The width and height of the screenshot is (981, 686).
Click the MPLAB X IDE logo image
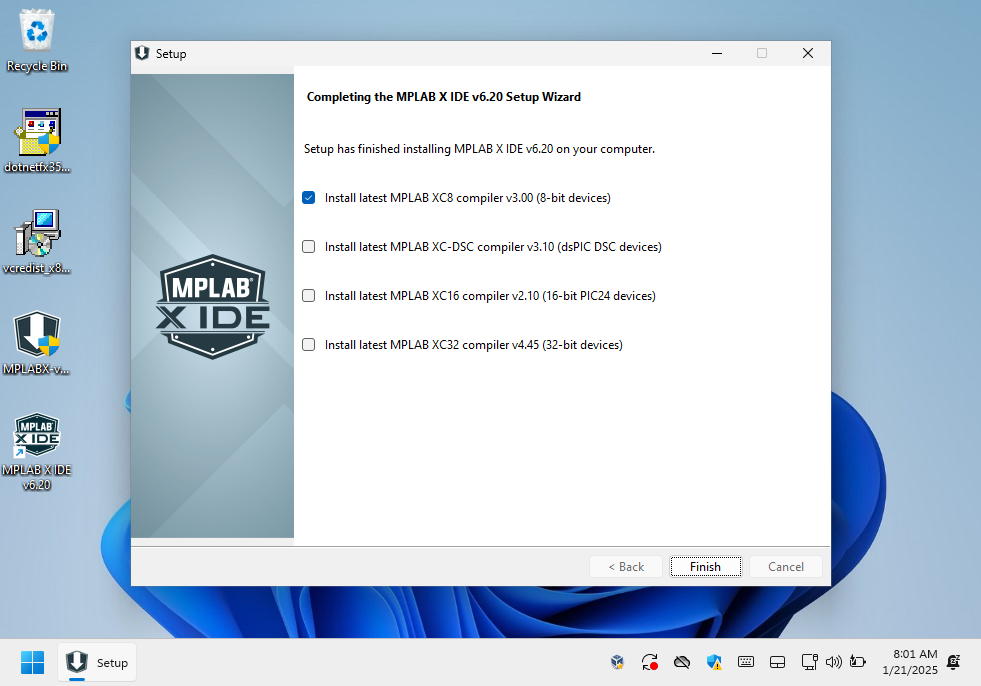(x=213, y=307)
